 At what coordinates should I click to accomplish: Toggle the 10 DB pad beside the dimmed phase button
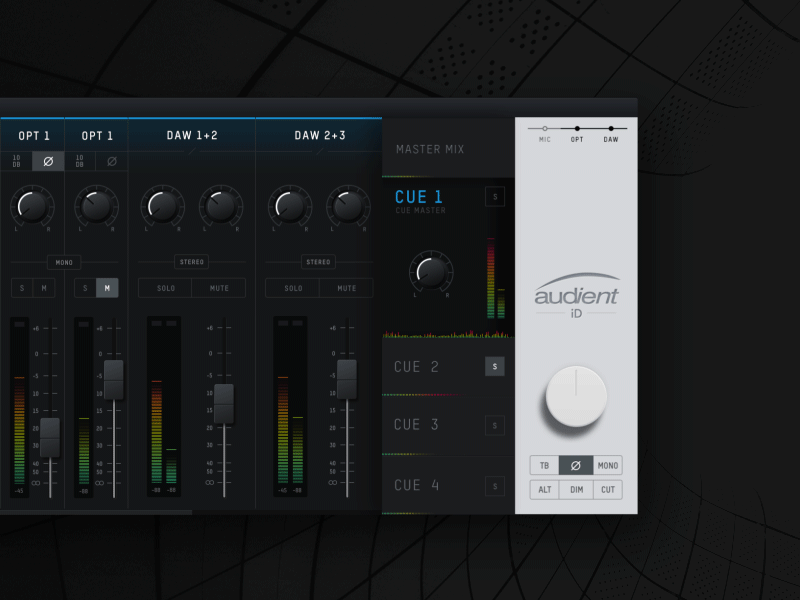80,161
